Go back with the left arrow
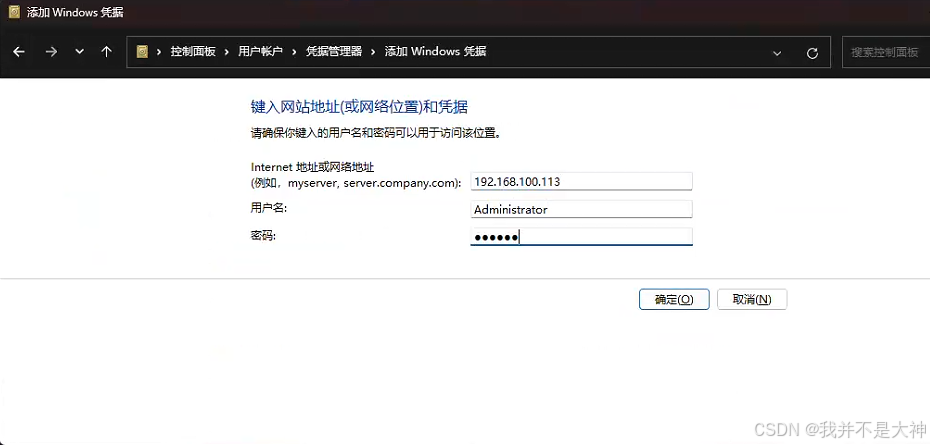Image resolution: width=930 pixels, height=445 pixels. (19, 52)
